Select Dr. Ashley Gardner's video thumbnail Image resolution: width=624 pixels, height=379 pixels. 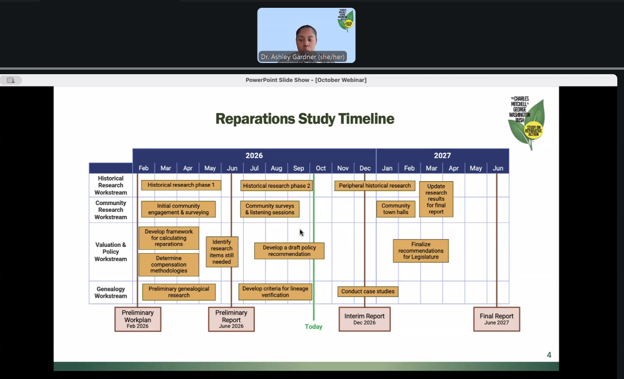click(306, 35)
